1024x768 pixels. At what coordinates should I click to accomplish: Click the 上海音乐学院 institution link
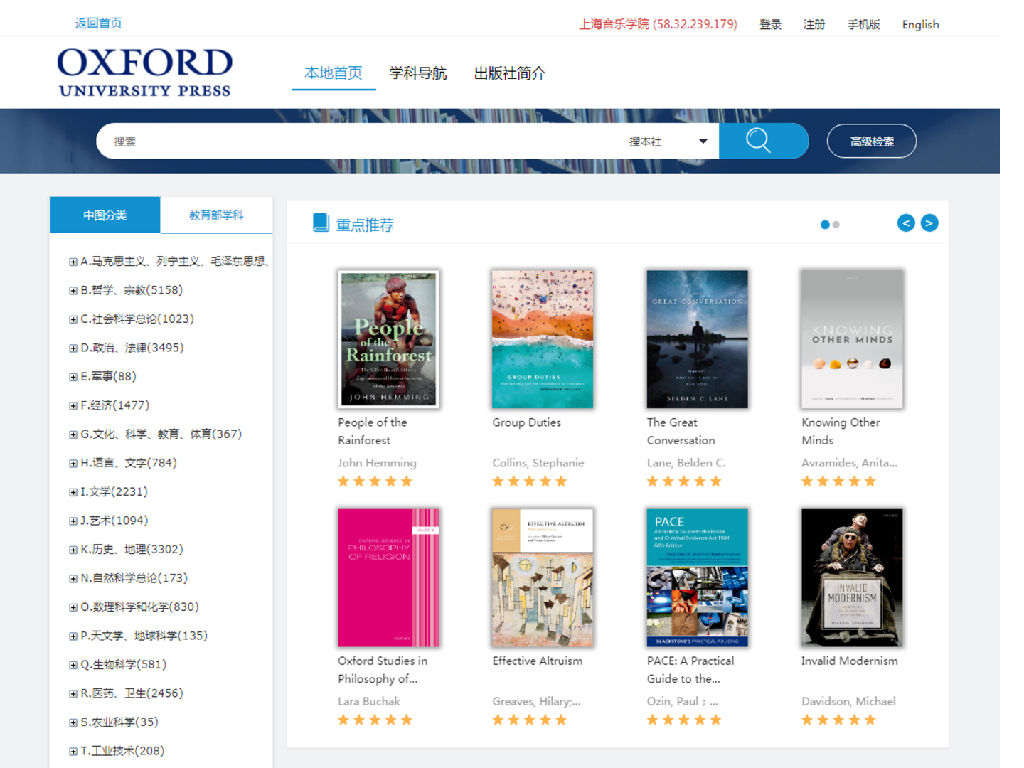(x=658, y=24)
